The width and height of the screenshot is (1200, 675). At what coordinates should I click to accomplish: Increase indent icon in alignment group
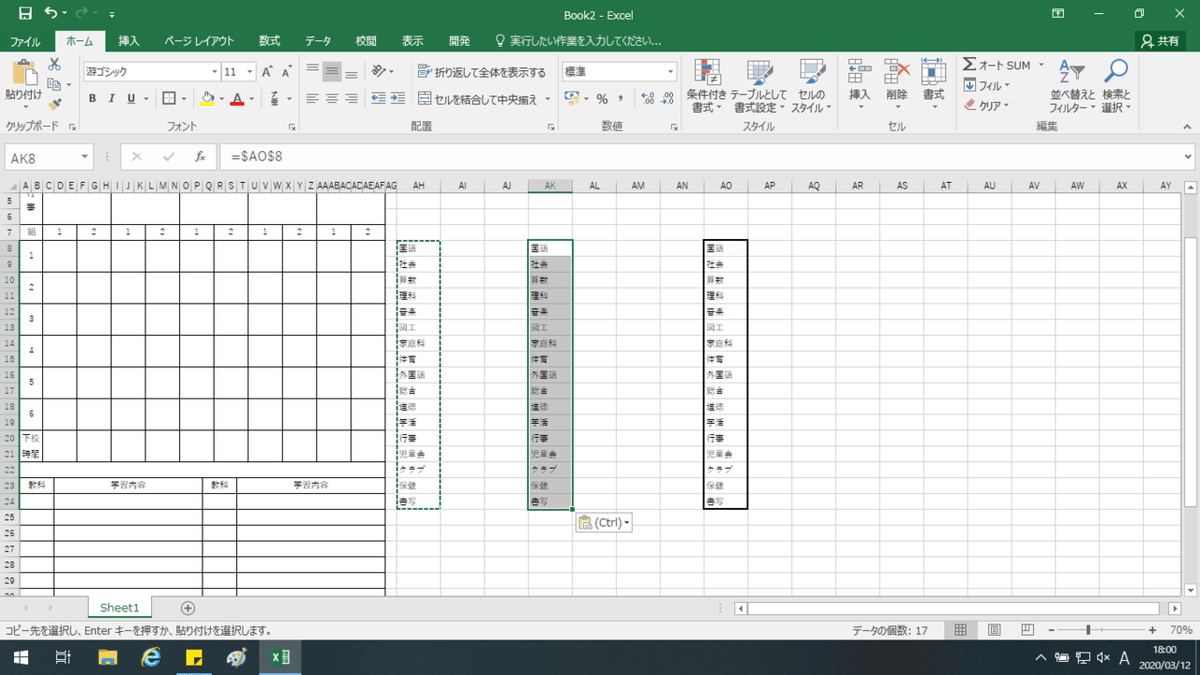[399, 99]
